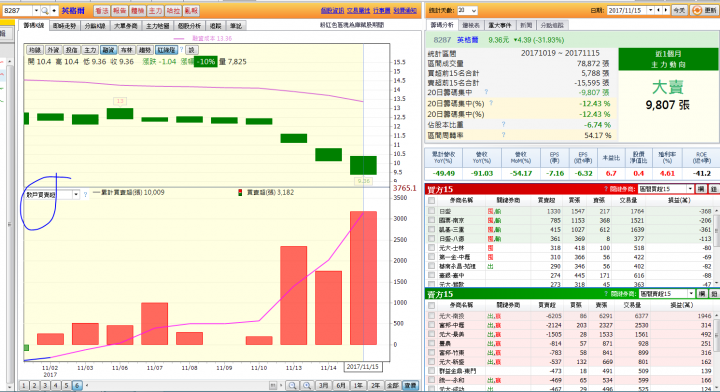Viewport: 720px width, 392px height.
Task: Switch to the 分點K線 tab
Action: [x=95, y=26]
